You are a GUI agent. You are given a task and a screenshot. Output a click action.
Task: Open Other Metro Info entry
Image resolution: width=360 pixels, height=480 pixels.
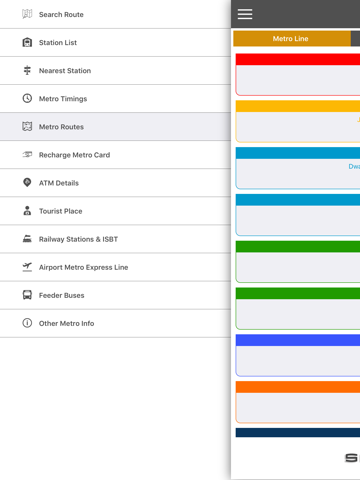115,323
